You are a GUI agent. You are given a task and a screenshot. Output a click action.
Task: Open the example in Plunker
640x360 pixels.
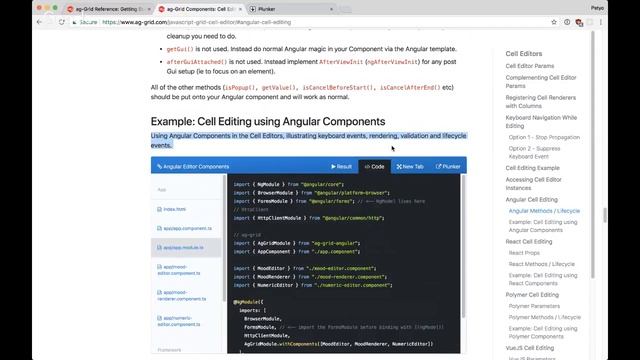(448, 167)
